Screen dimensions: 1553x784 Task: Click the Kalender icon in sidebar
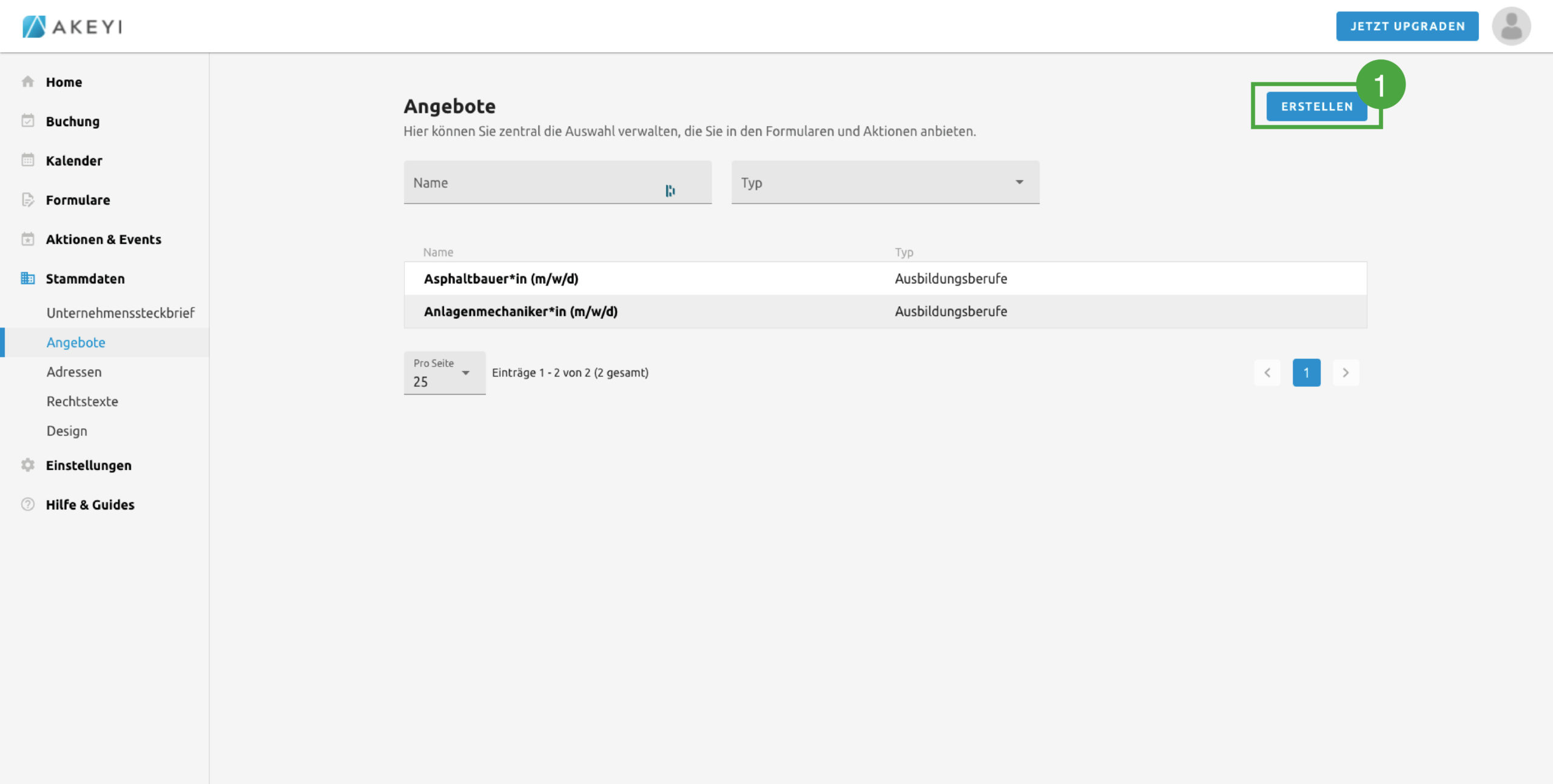28,161
